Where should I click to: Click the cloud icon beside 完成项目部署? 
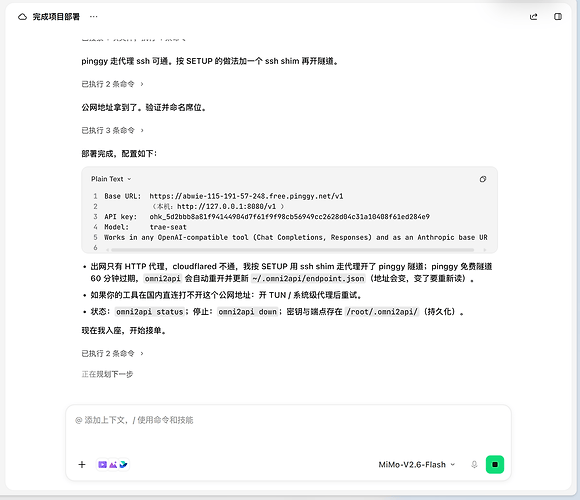point(23,17)
